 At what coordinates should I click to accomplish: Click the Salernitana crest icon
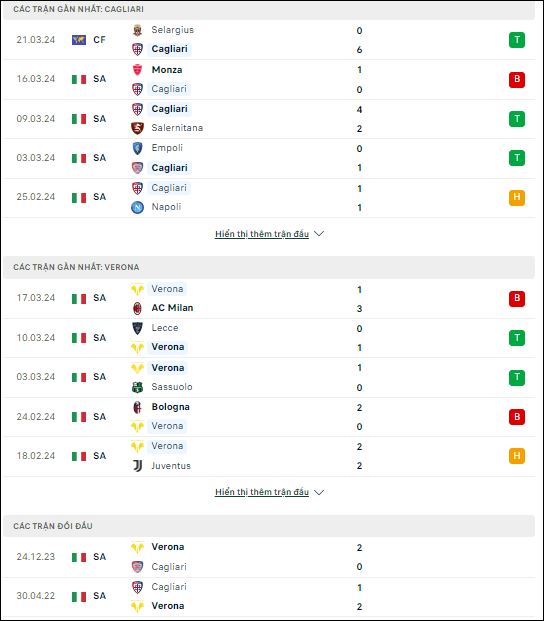click(137, 128)
